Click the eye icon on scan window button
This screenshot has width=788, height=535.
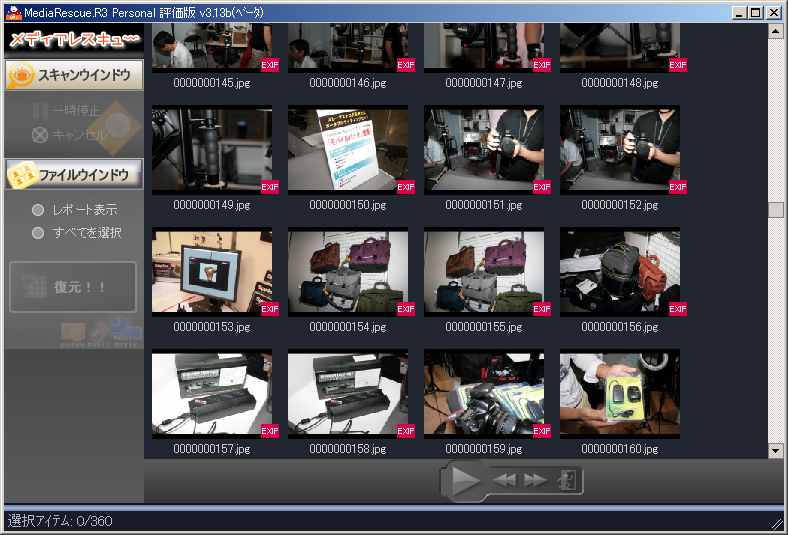click(21, 75)
